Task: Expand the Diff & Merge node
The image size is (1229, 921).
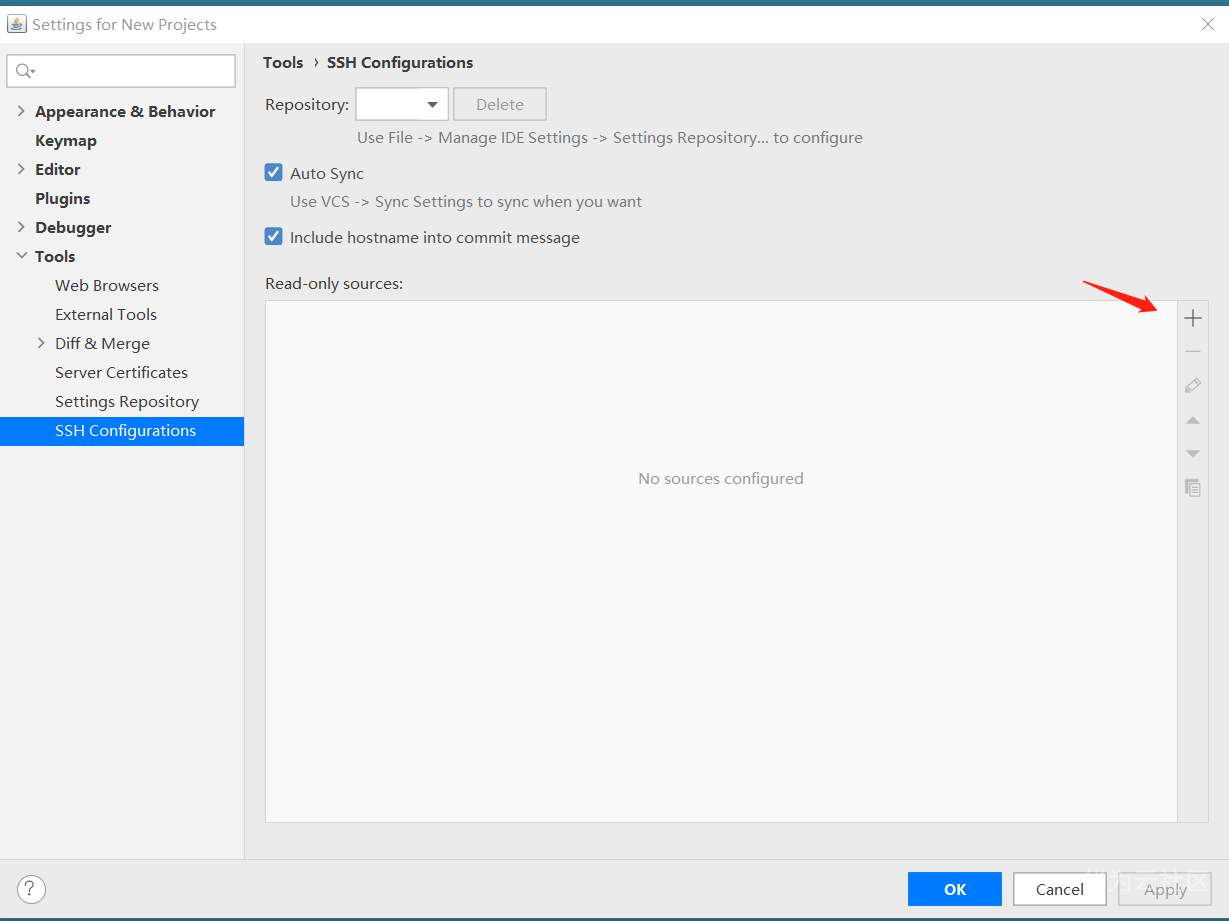Action: 41,343
